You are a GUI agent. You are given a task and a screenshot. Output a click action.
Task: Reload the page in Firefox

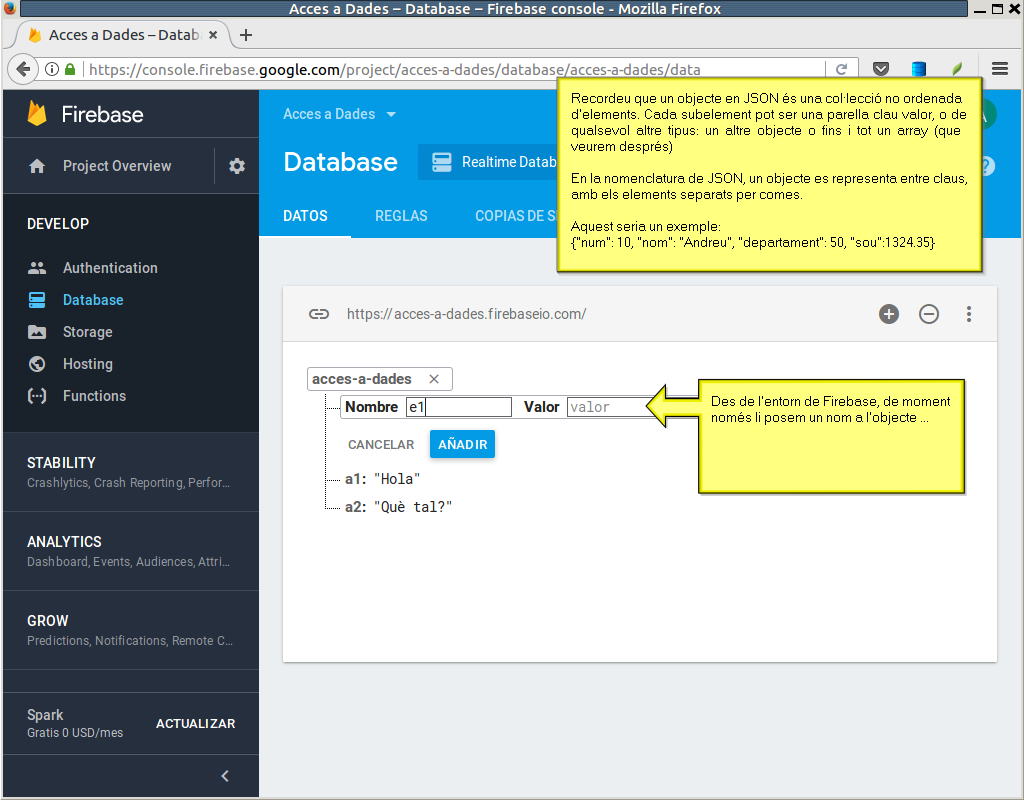pyautogui.click(x=841, y=69)
